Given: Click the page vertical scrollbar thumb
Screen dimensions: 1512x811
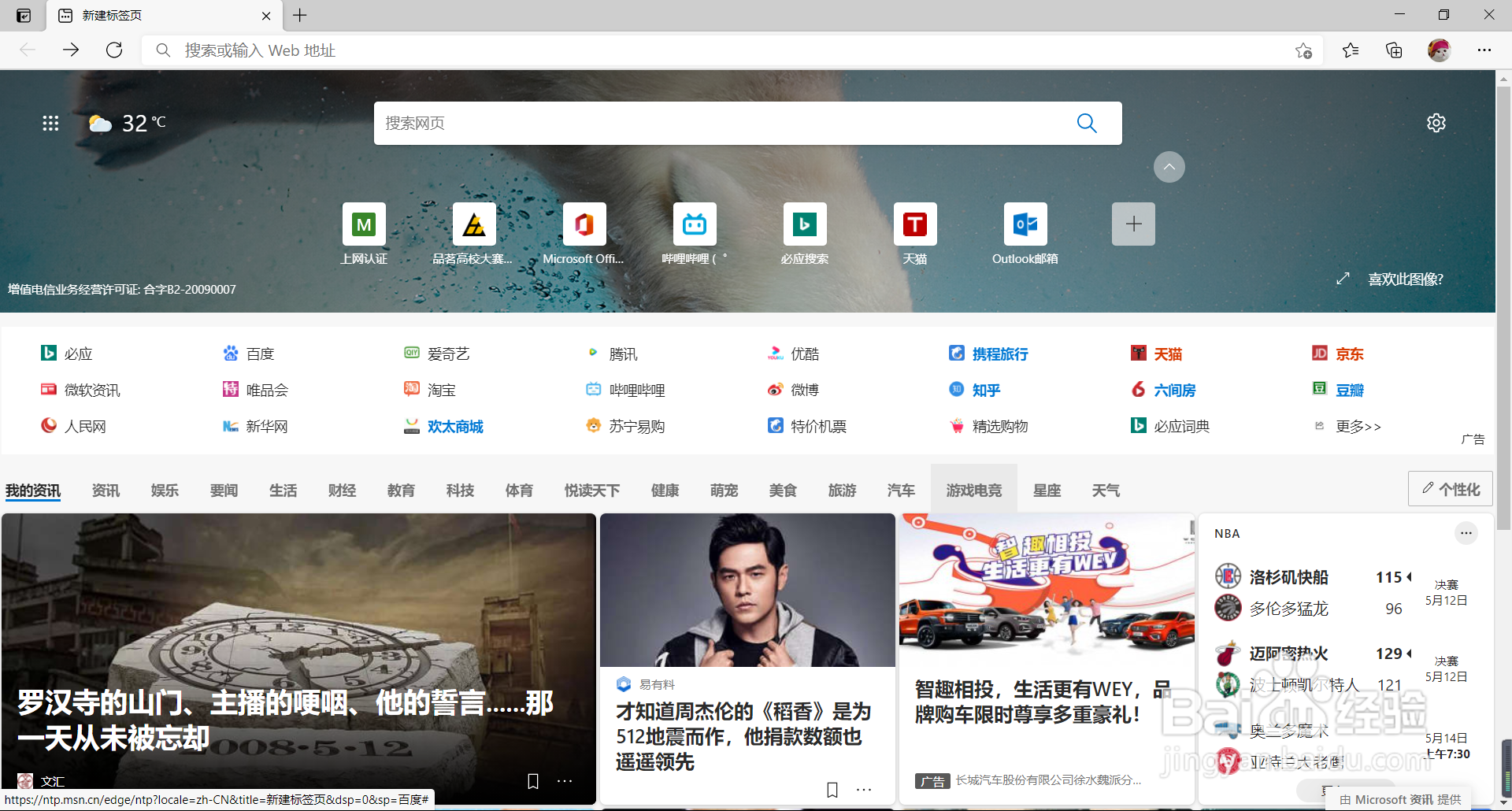Looking at the screenshot, I should pos(1503,307).
